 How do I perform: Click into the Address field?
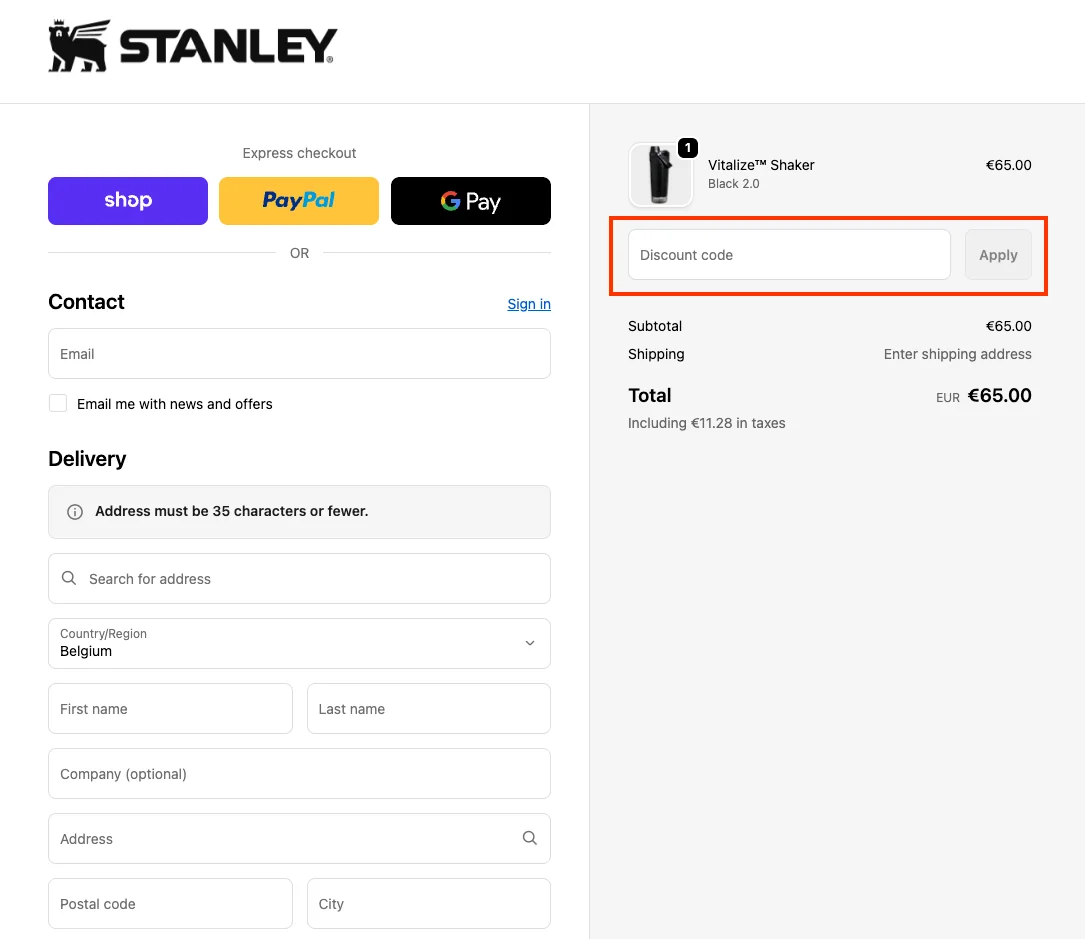299,839
